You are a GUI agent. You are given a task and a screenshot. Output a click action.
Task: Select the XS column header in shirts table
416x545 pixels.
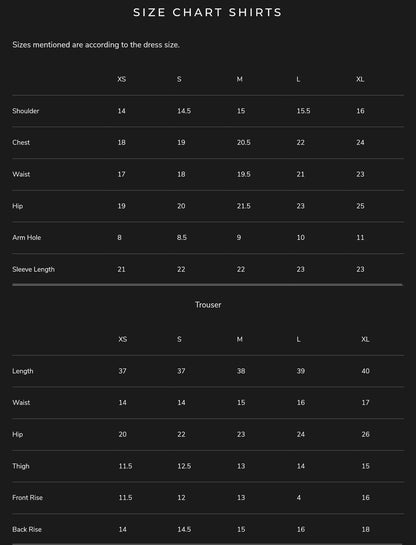(x=122, y=79)
